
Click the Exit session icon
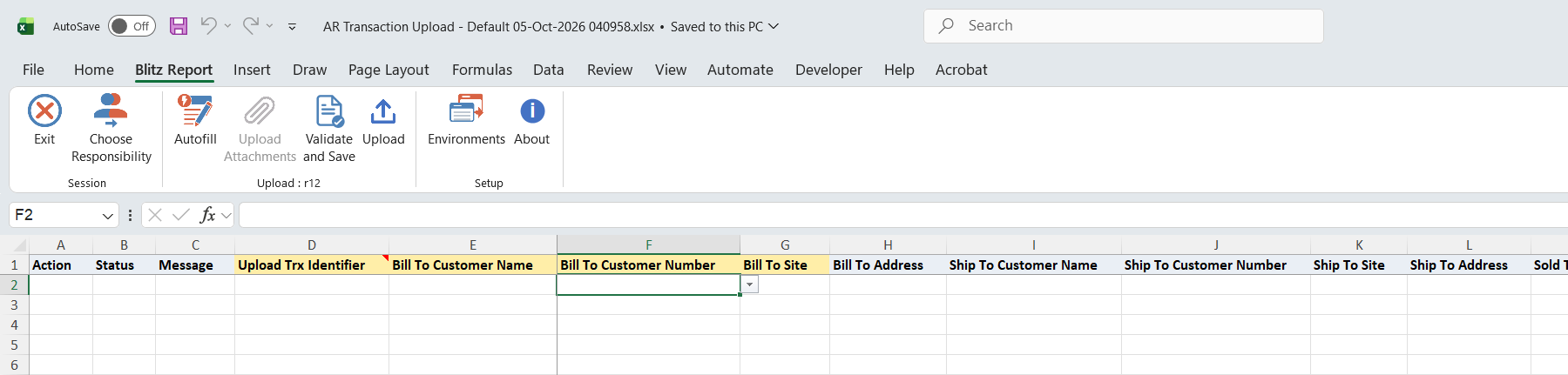click(44, 111)
